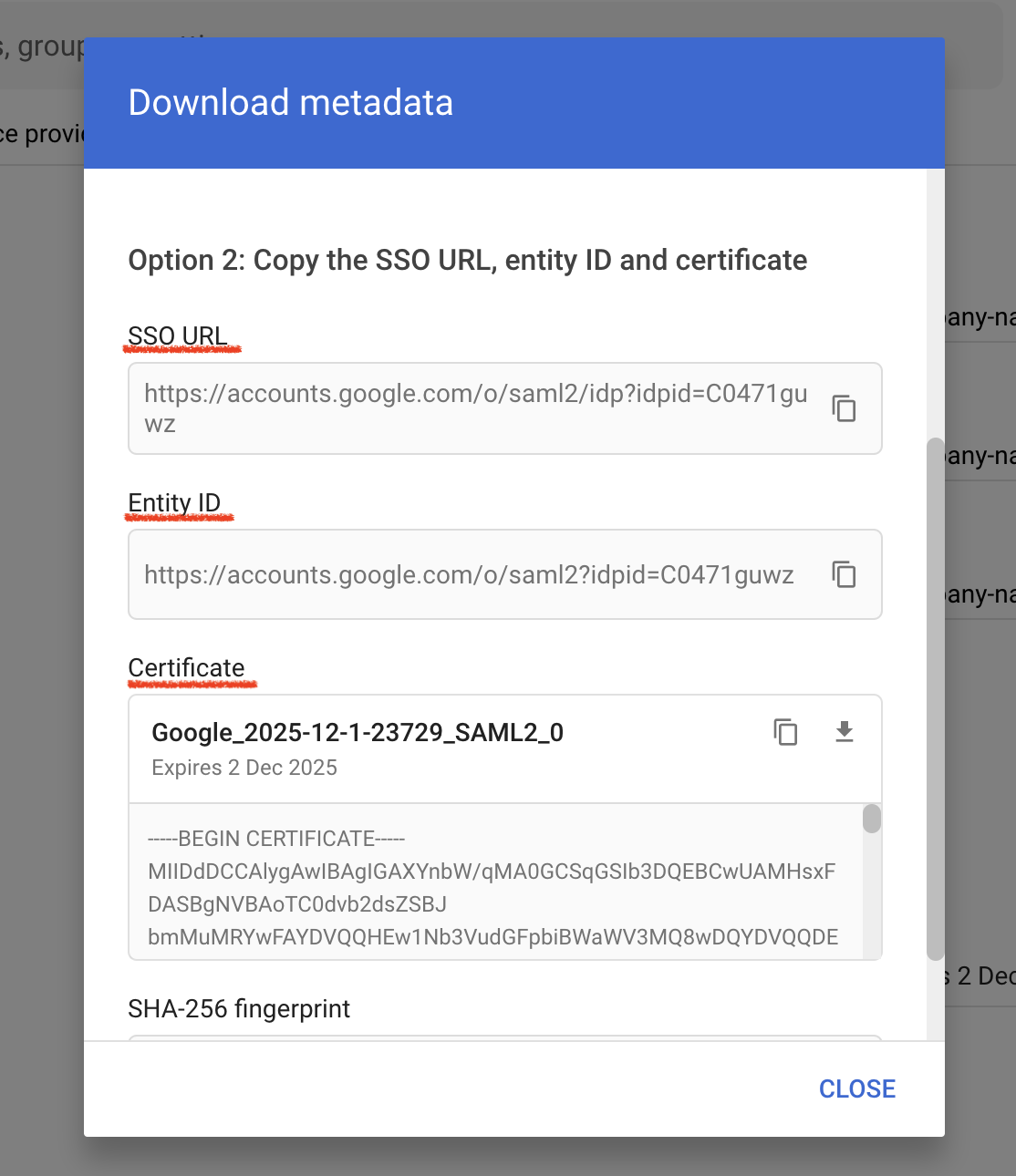Click the CLOSE link to dismiss the dialog
Image resolution: width=1016 pixels, height=1176 pixels.
(856, 1088)
